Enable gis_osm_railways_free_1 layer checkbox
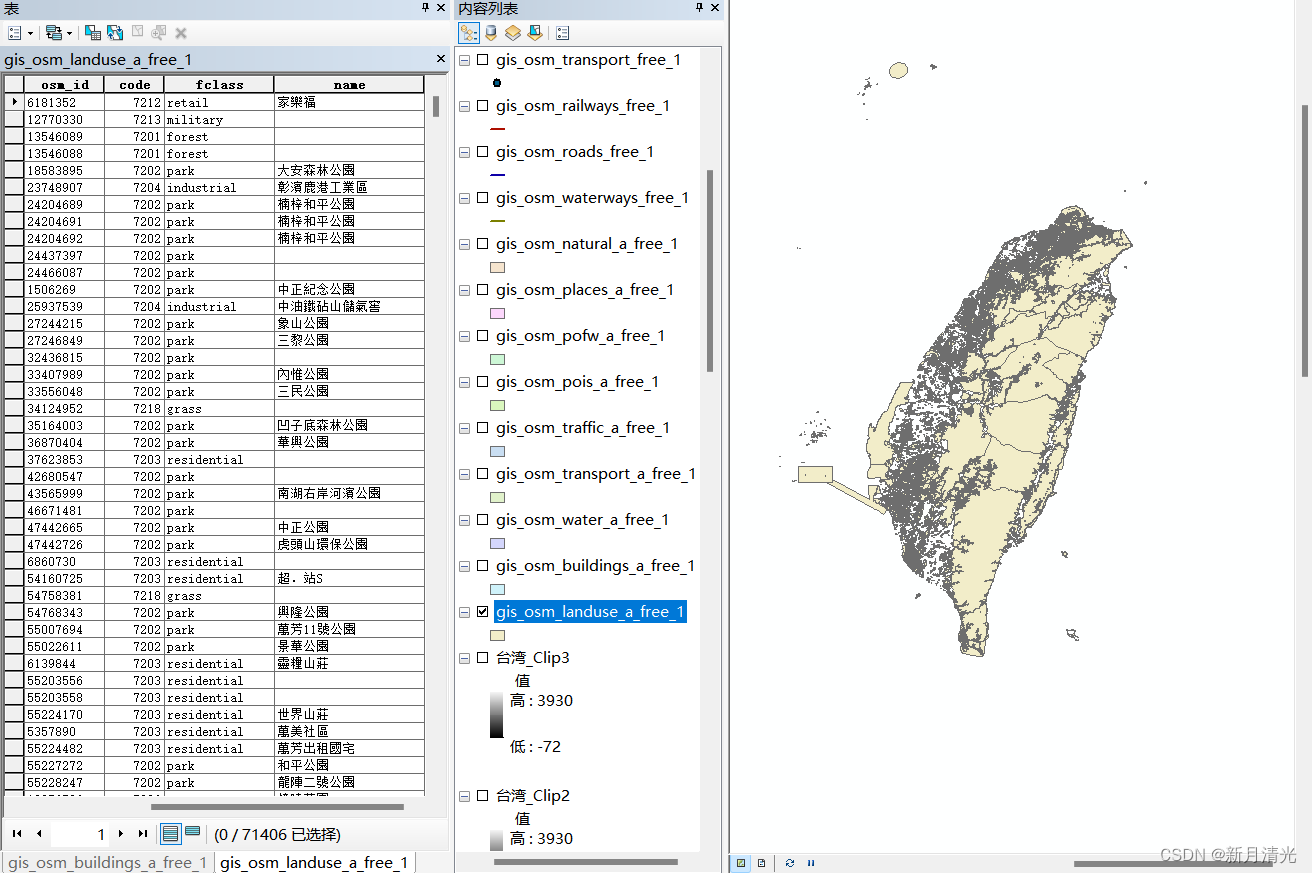Viewport: 1312px width, 873px height. (483, 106)
